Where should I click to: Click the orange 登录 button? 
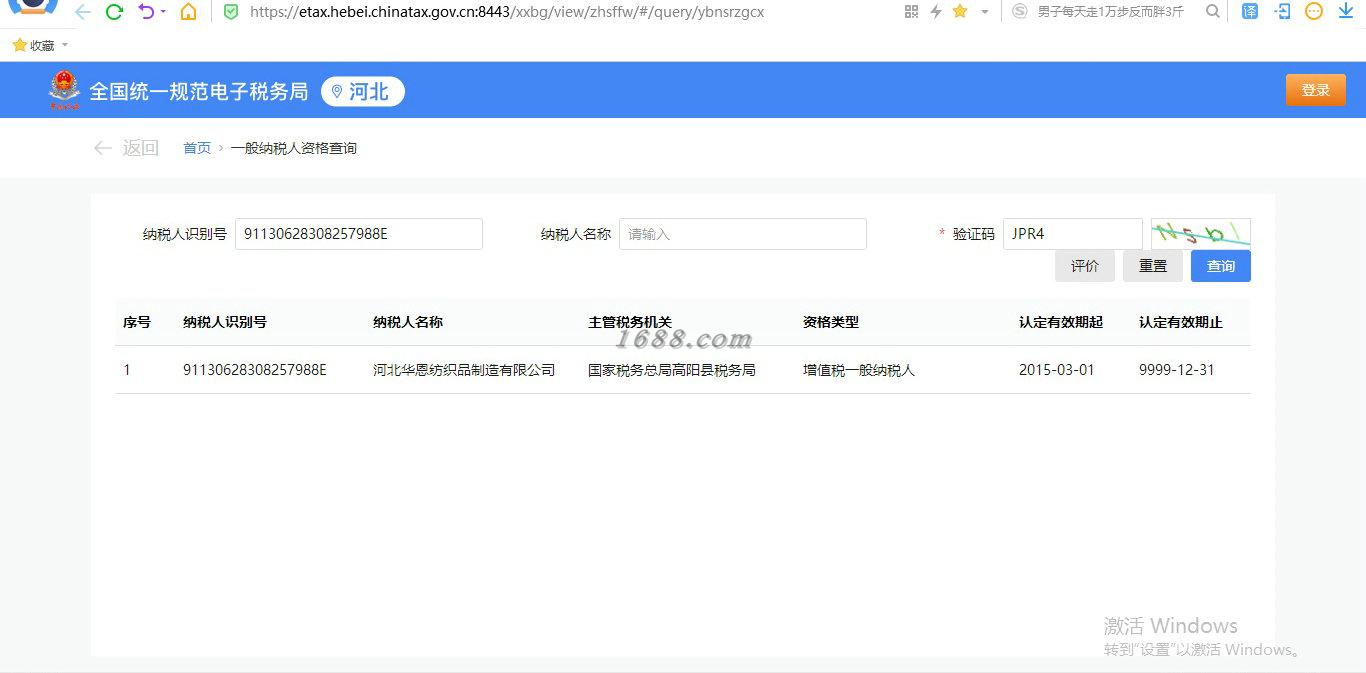[x=1316, y=90]
